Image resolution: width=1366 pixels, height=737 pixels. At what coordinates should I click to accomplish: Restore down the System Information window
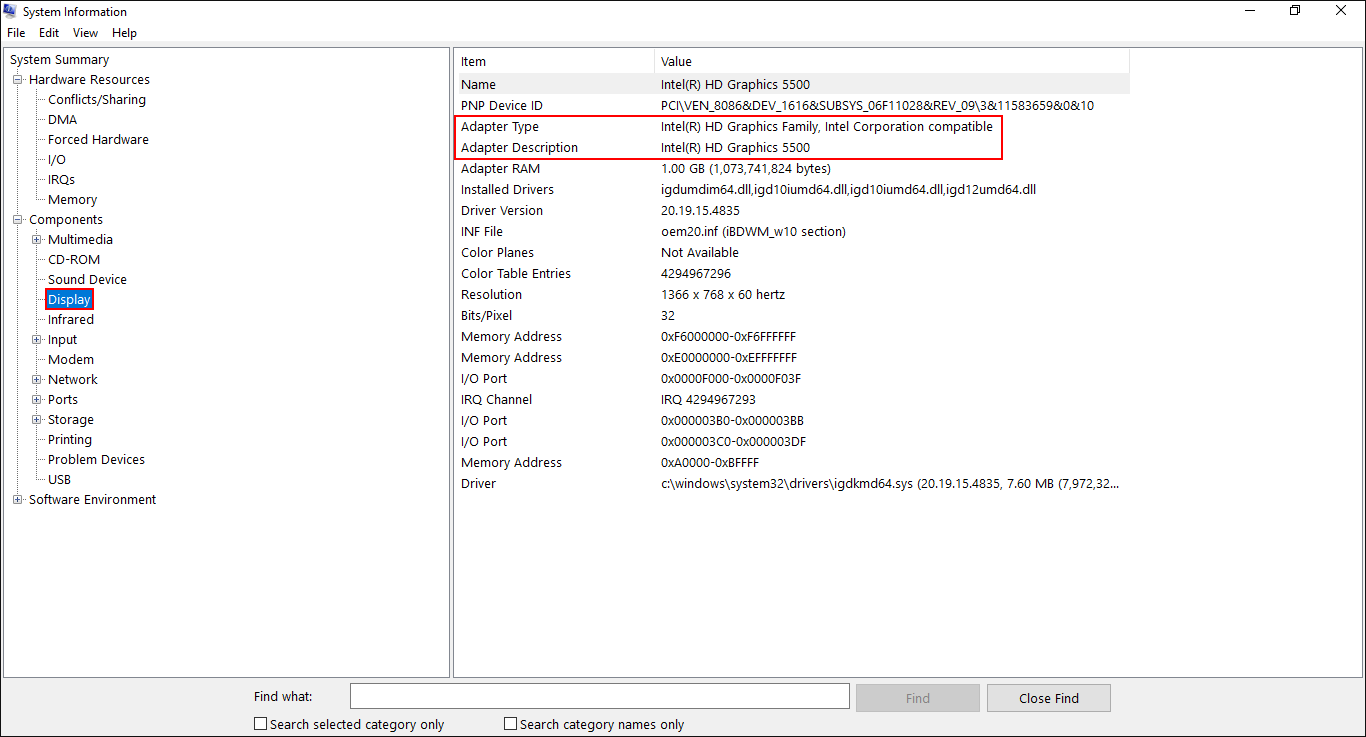1295,11
